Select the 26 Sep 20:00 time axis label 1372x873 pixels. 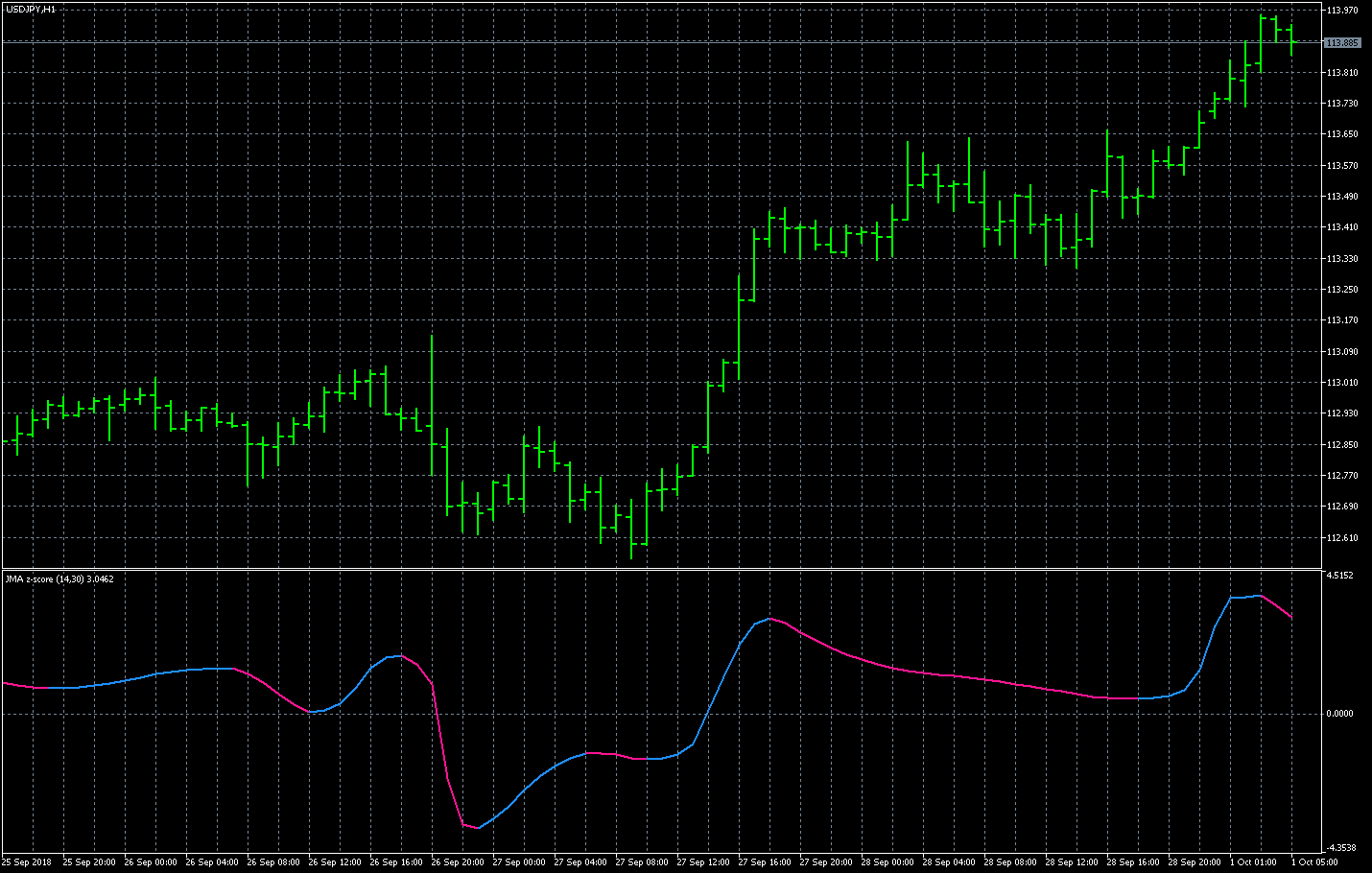coord(456,862)
